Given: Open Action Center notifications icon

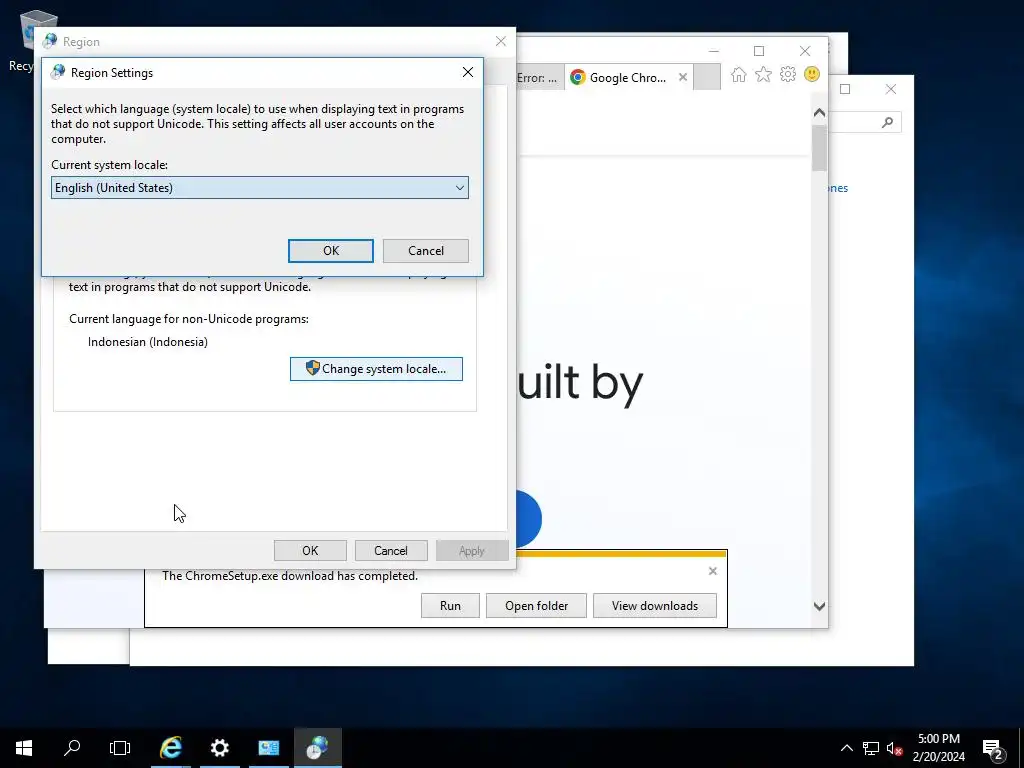Looking at the screenshot, I should 993,748.
